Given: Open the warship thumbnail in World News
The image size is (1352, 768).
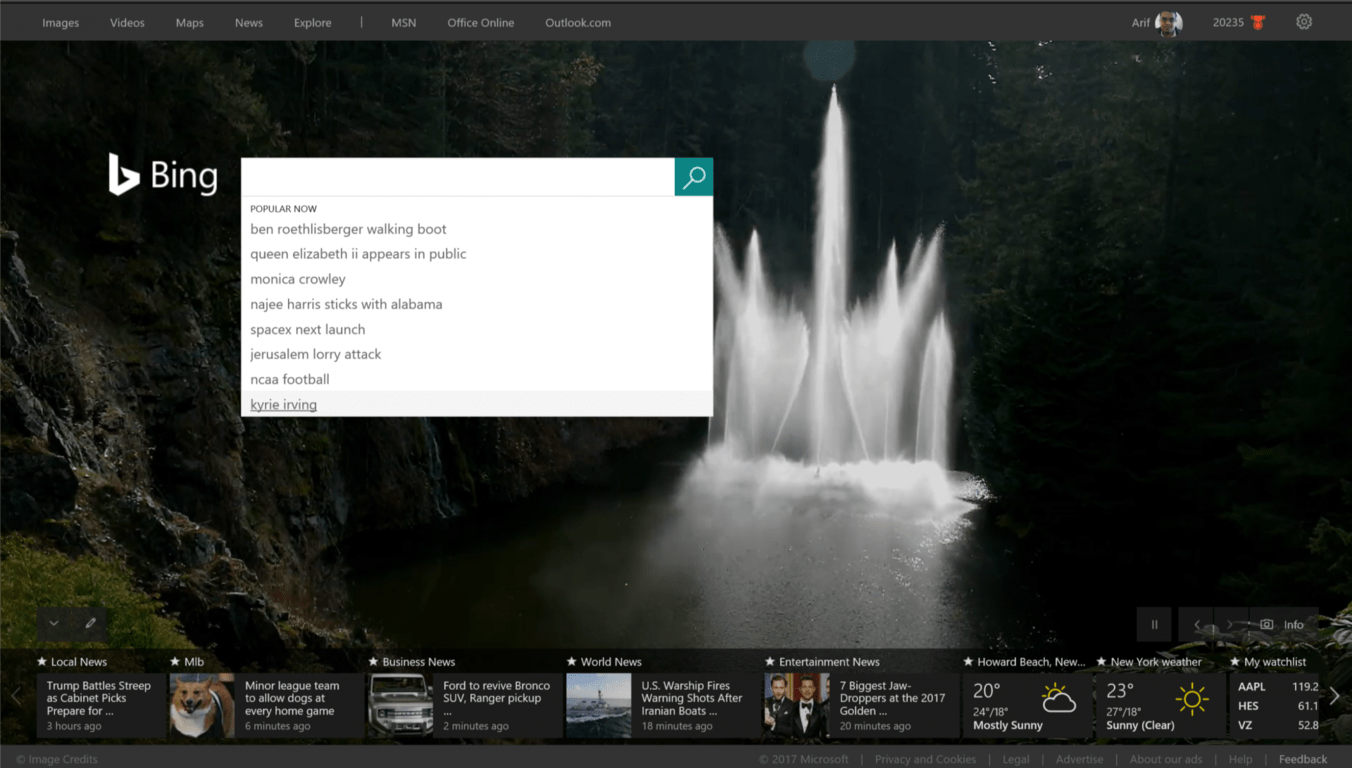Looking at the screenshot, I should point(598,705).
